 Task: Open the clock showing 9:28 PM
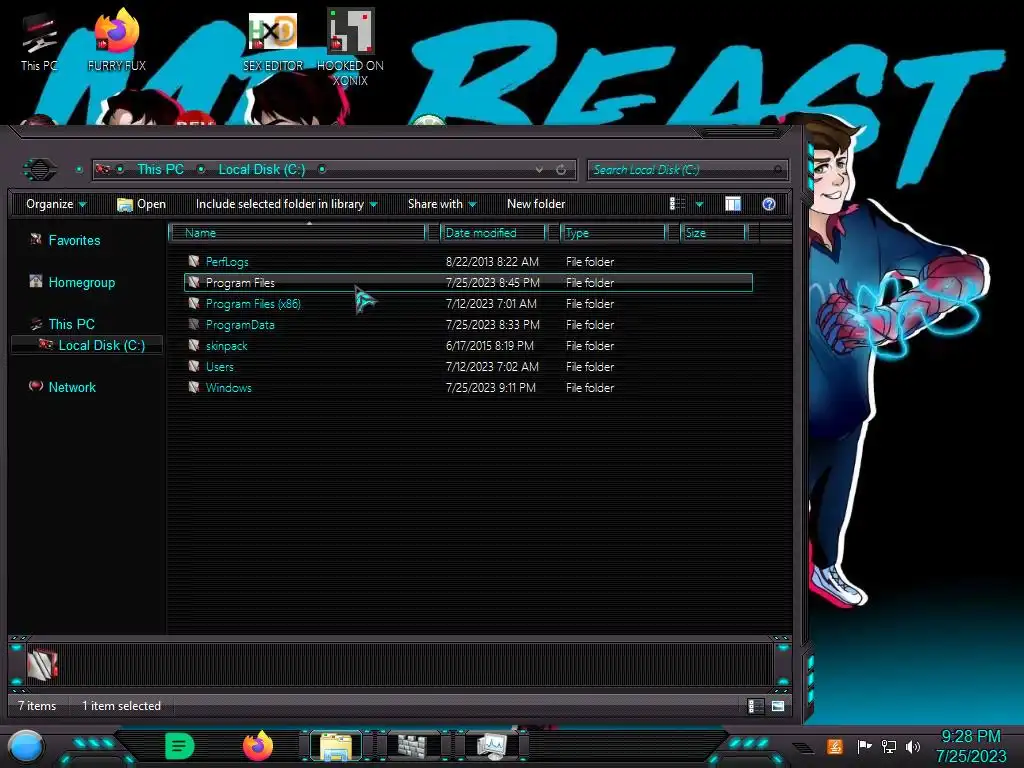point(971,746)
